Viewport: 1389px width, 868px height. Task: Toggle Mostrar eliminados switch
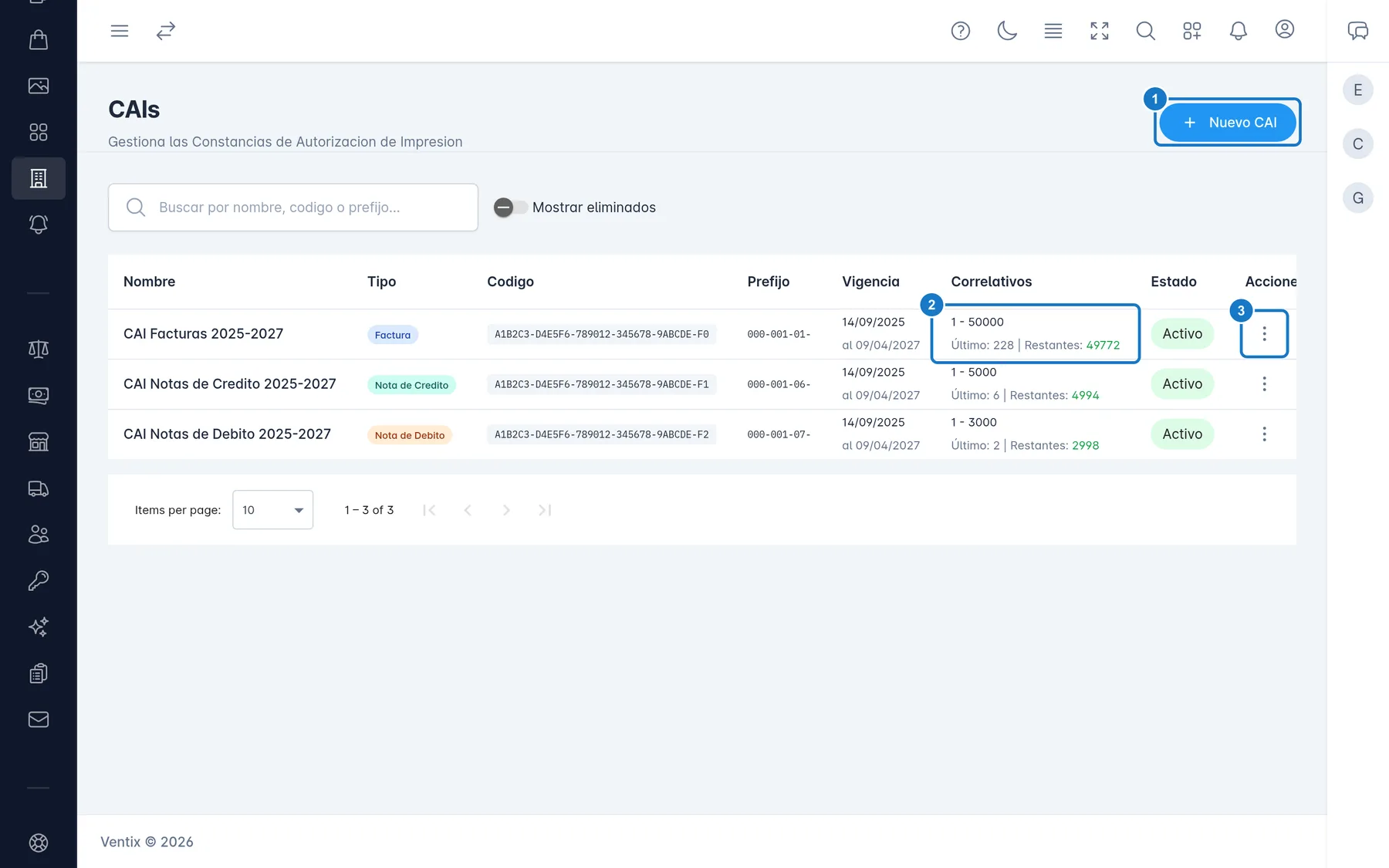[x=511, y=208]
